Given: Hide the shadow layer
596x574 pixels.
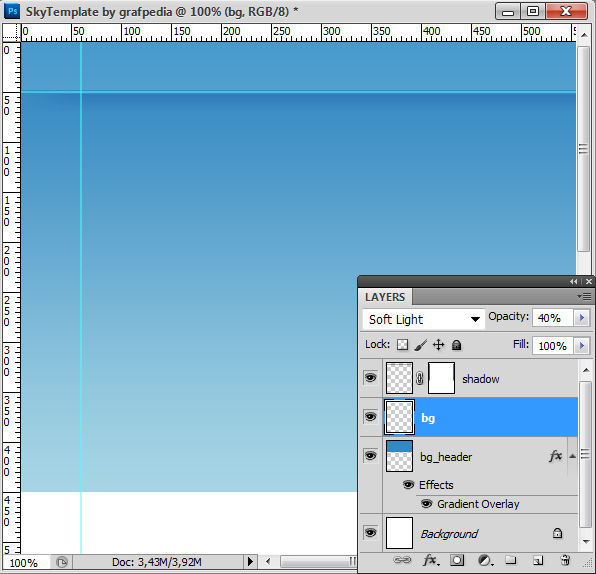Looking at the screenshot, I should click(371, 378).
